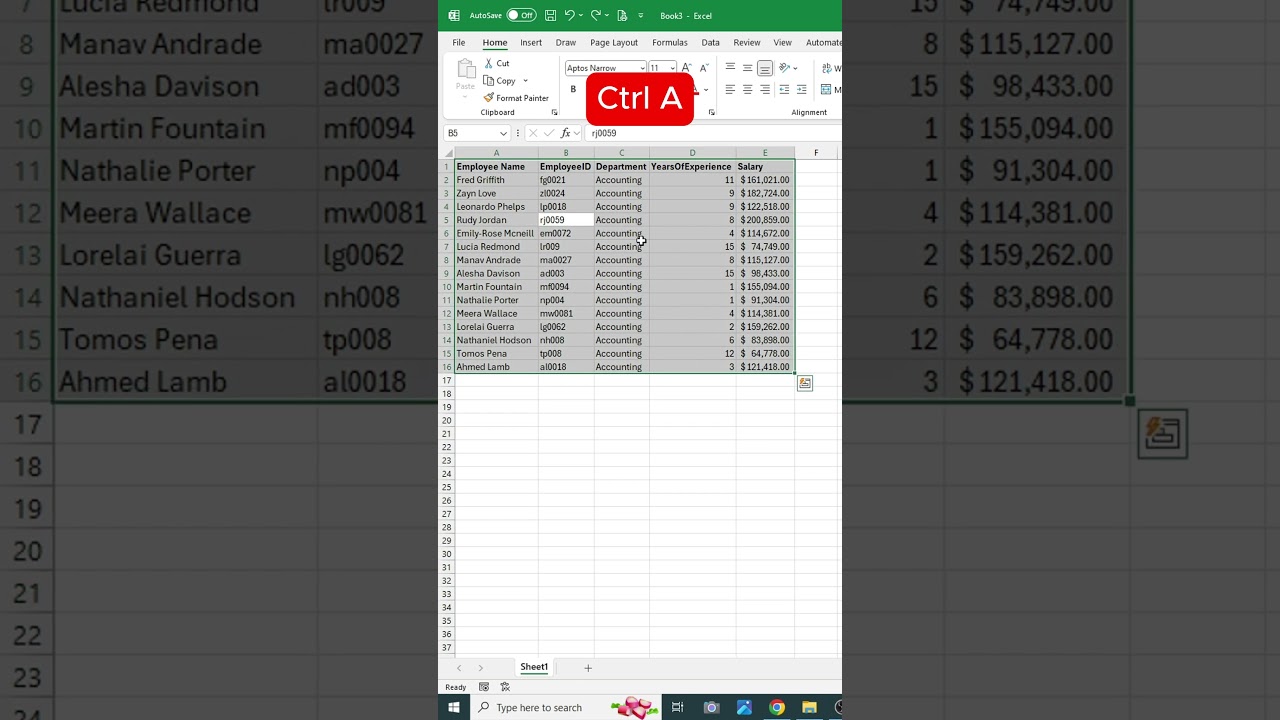Click the next sheet arrow
This screenshot has height=720, width=1280.
click(480, 668)
